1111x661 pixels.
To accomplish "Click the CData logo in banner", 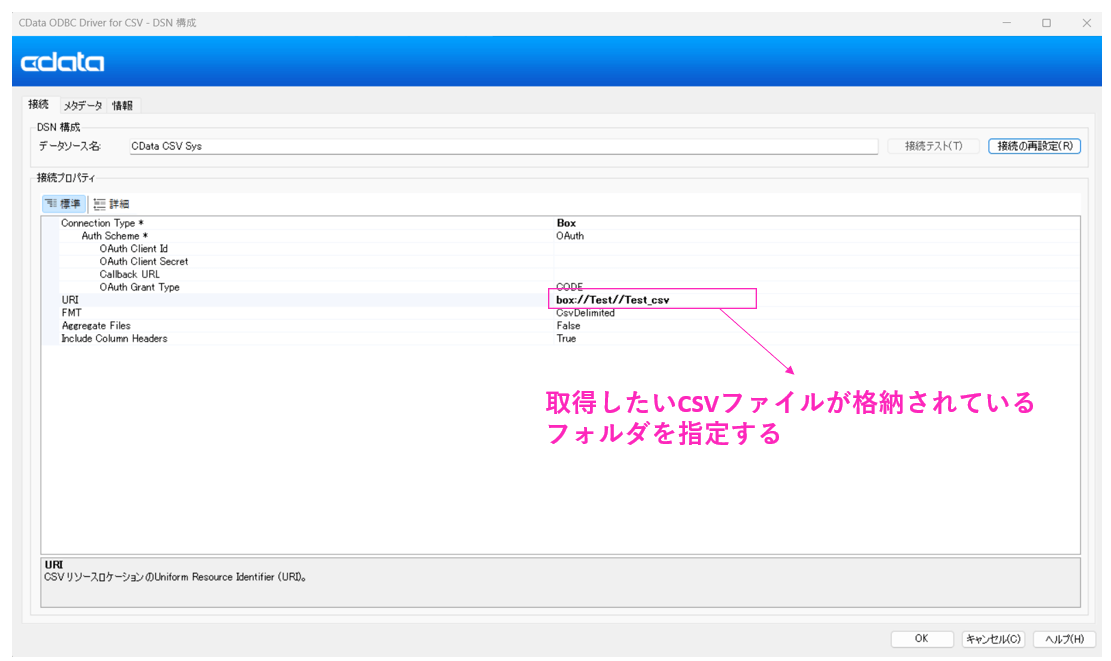I will click(x=62, y=62).
